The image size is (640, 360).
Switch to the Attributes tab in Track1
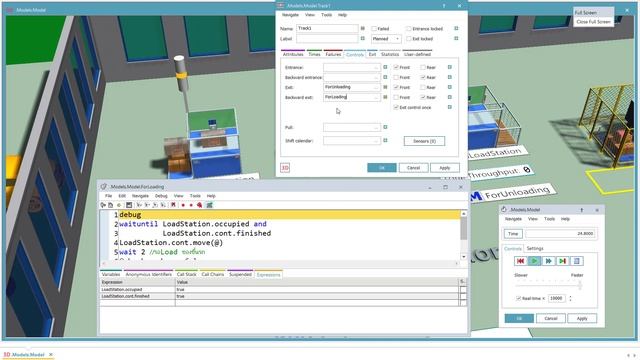pyautogui.click(x=293, y=54)
